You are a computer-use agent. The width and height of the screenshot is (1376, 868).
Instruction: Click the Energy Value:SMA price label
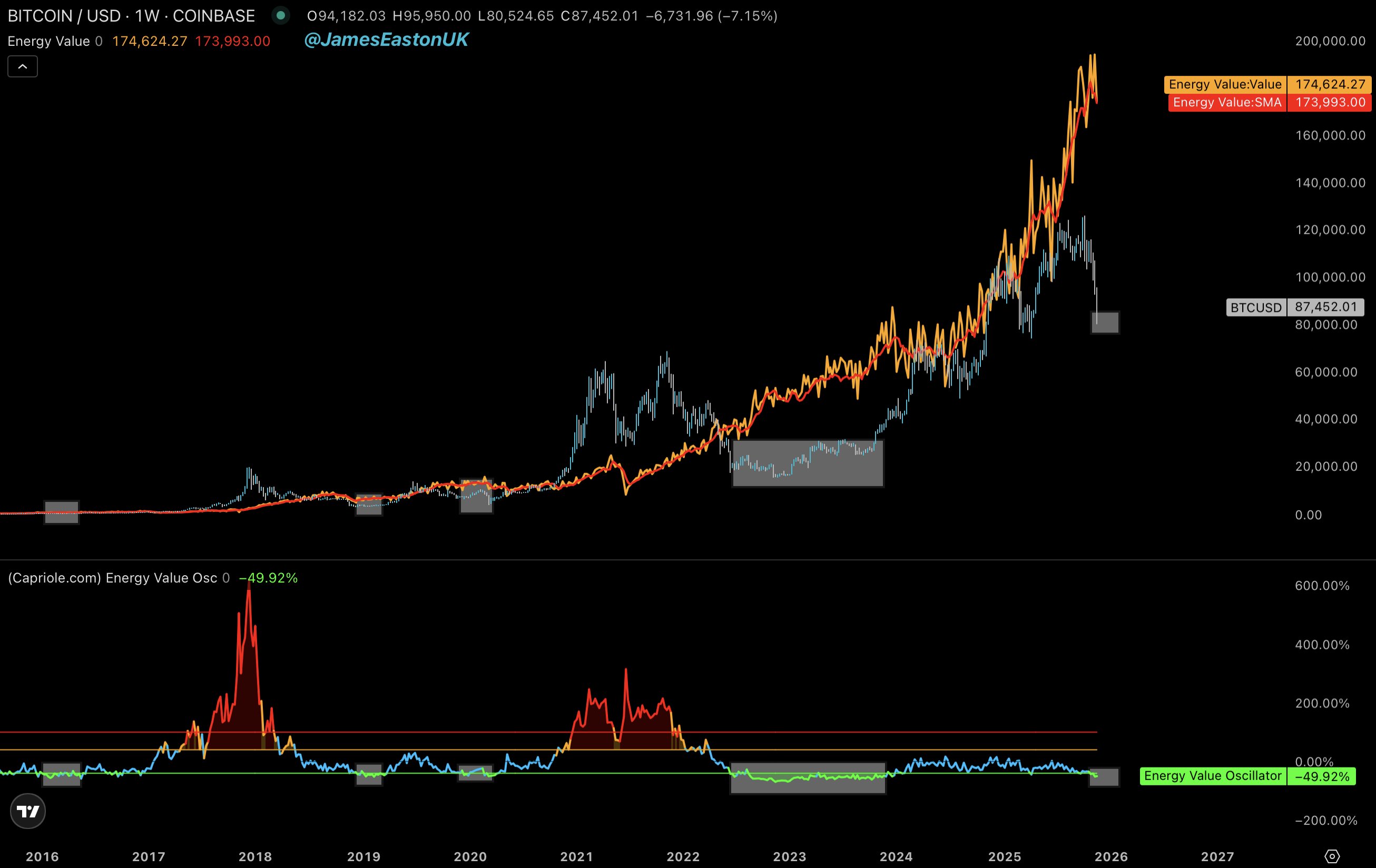pos(1227,102)
